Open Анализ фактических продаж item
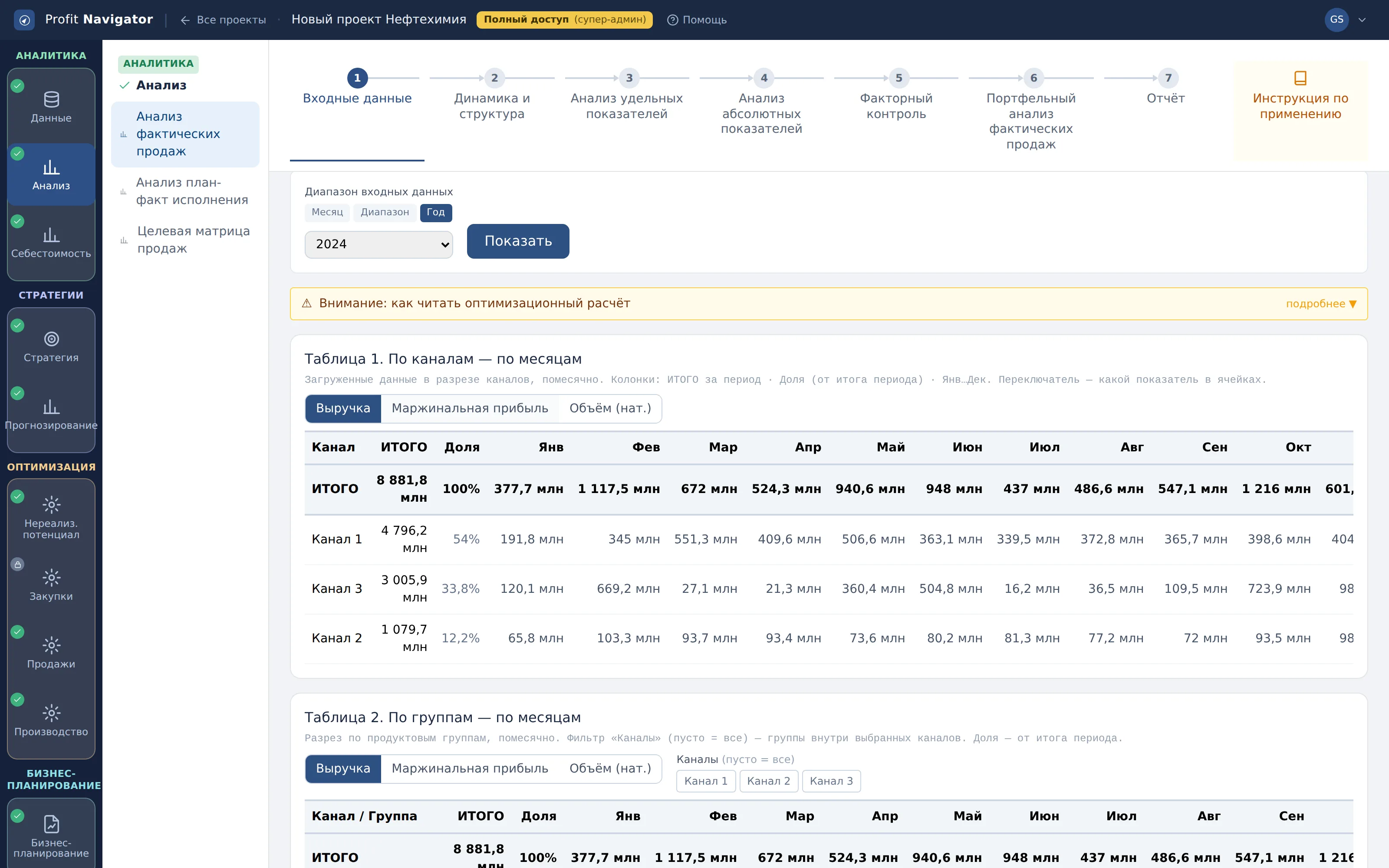Image resolution: width=1389 pixels, height=868 pixels. click(x=185, y=135)
